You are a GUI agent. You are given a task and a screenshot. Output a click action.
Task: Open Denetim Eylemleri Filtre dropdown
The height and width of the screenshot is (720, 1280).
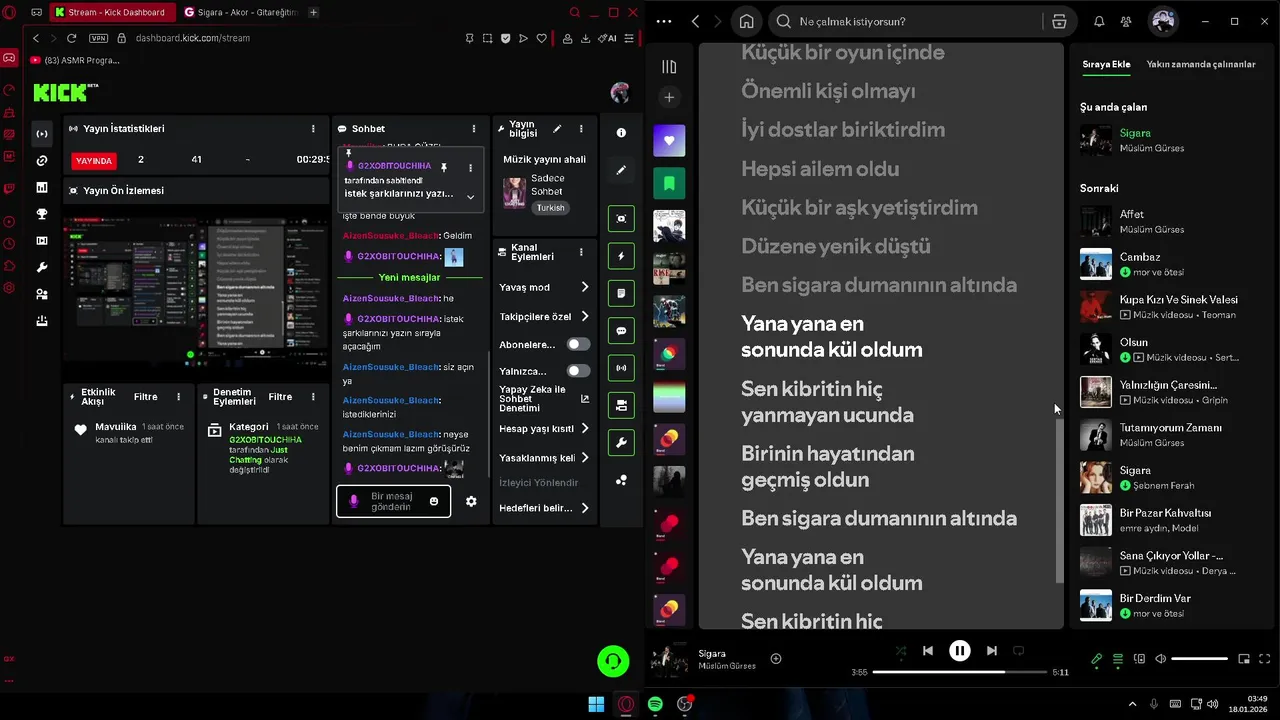click(280, 397)
